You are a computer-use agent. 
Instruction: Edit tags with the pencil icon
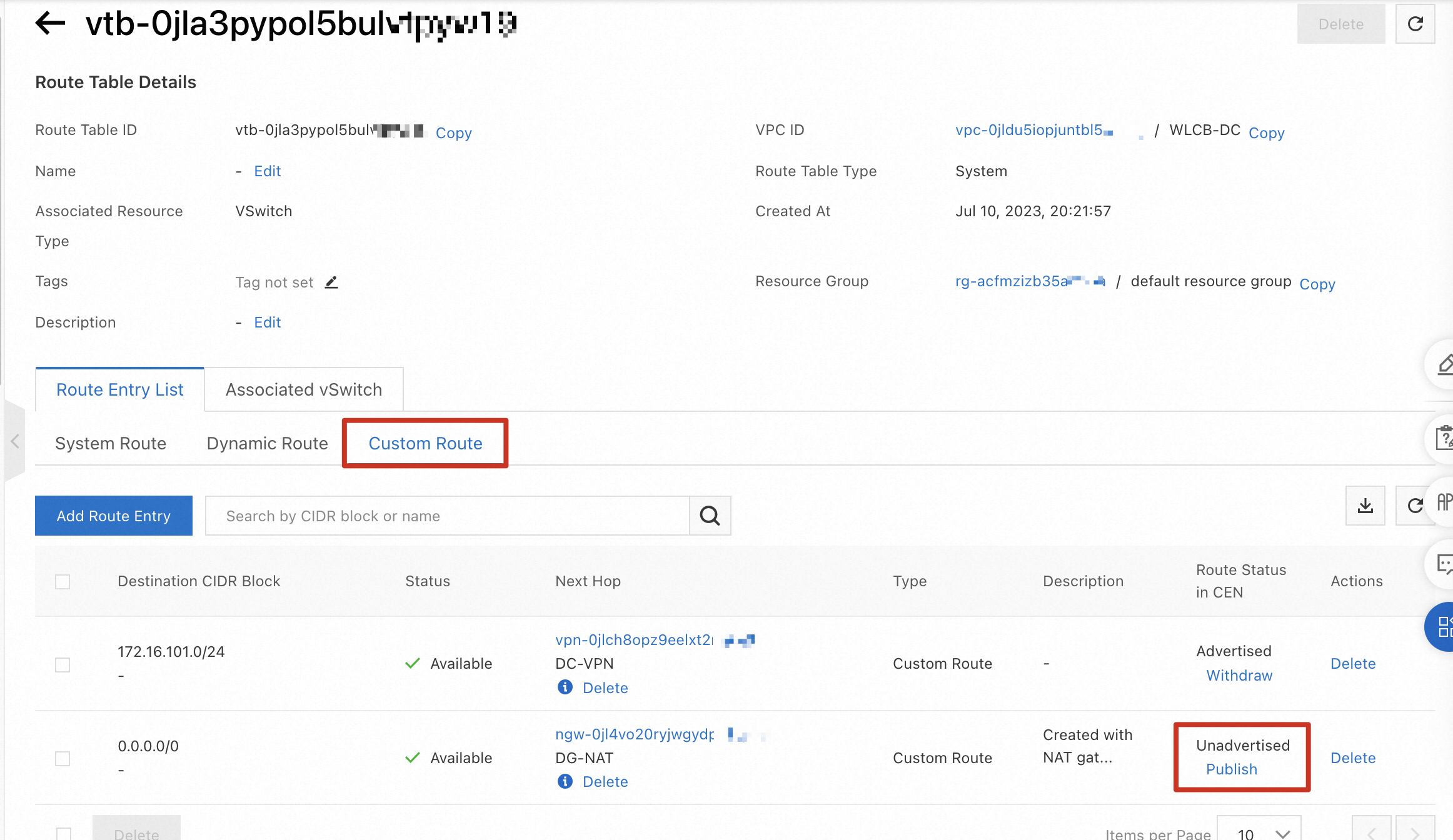coord(331,282)
